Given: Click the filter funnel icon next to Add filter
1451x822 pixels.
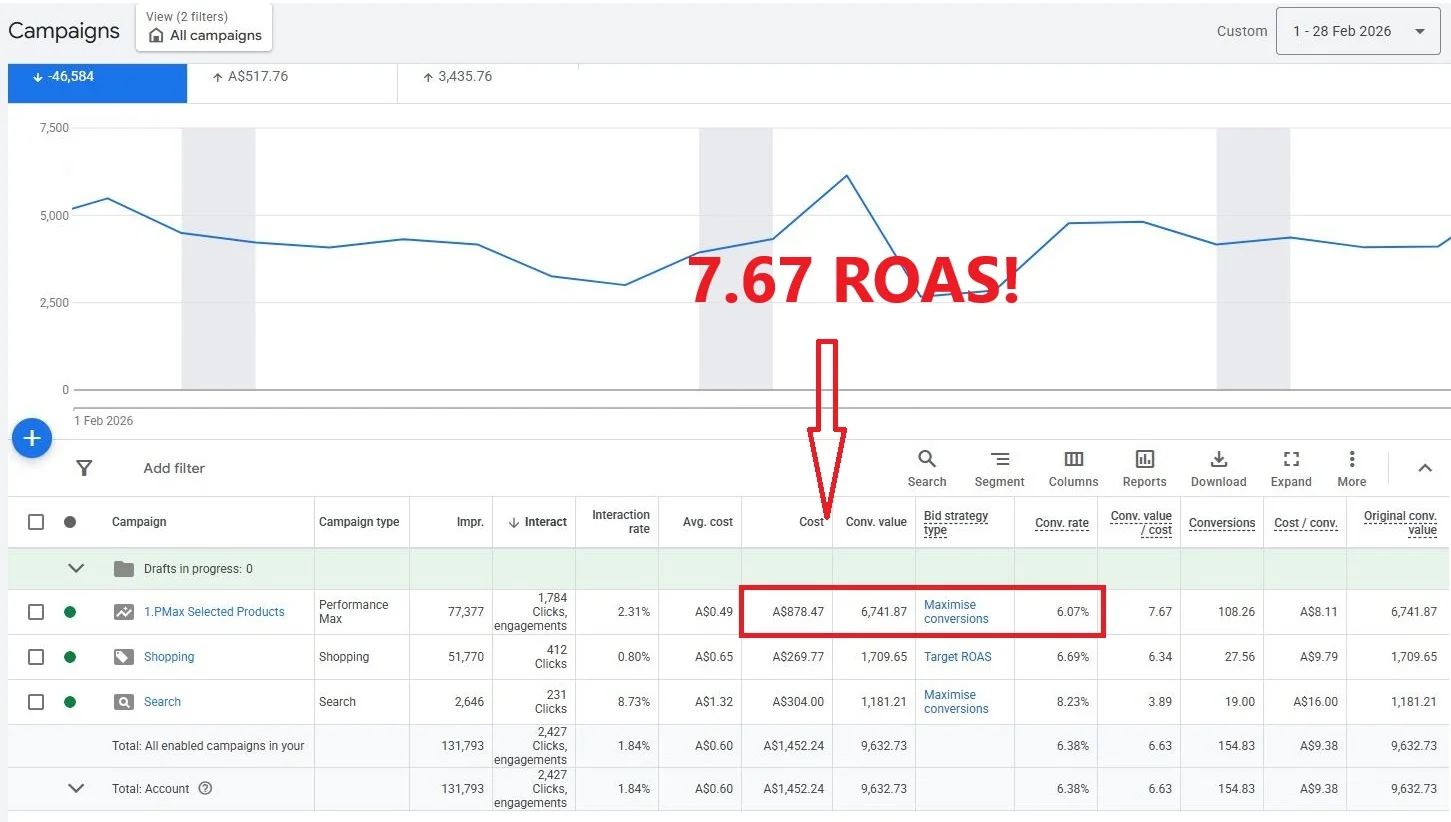Looking at the screenshot, I should point(84,468).
